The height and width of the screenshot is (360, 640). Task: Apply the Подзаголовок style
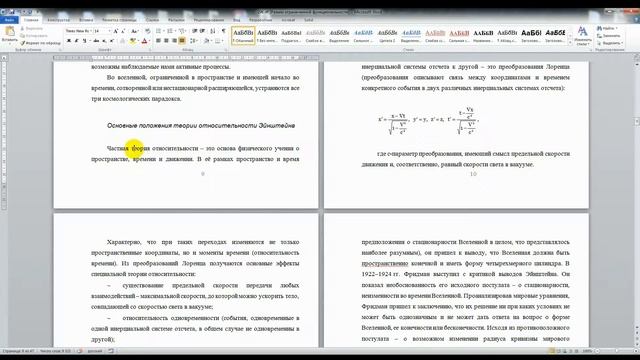tap(291, 36)
